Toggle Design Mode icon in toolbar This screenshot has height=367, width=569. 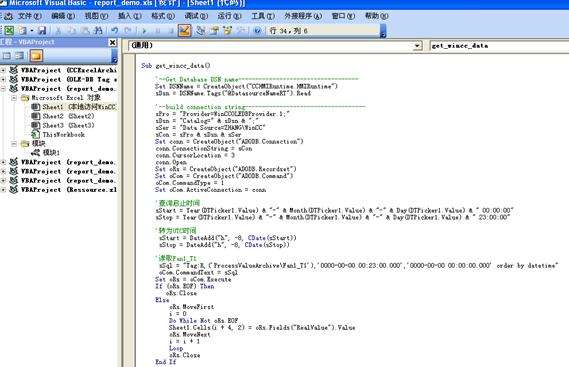pyautogui.click(x=184, y=30)
